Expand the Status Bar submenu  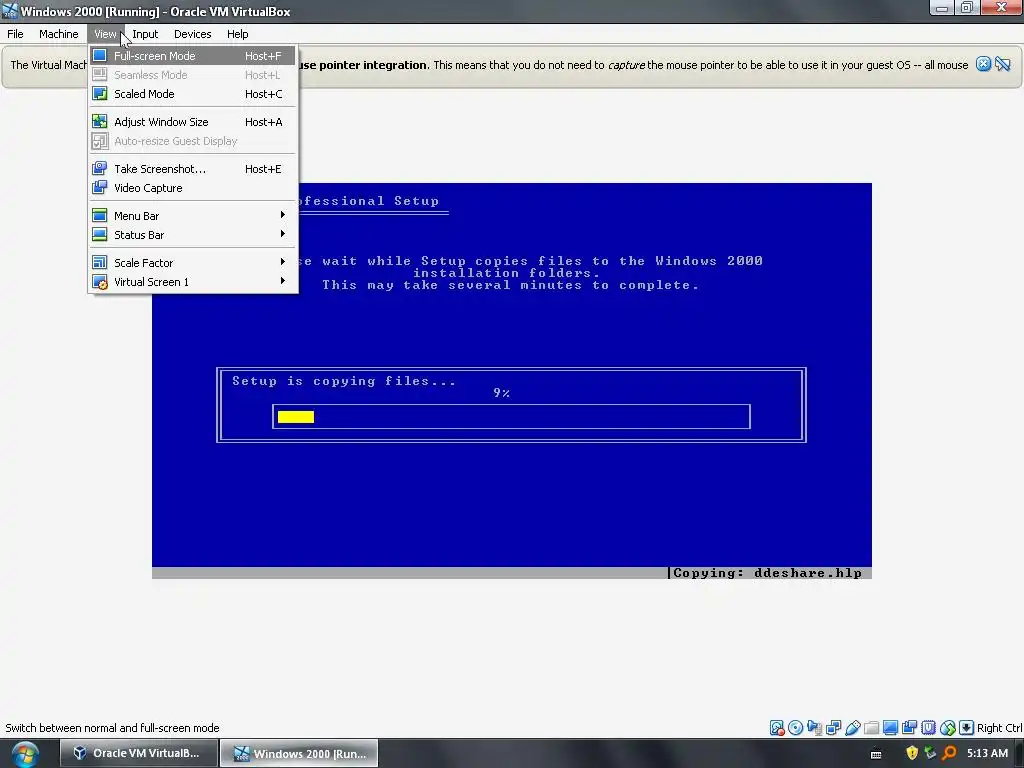click(x=193, y=234)
